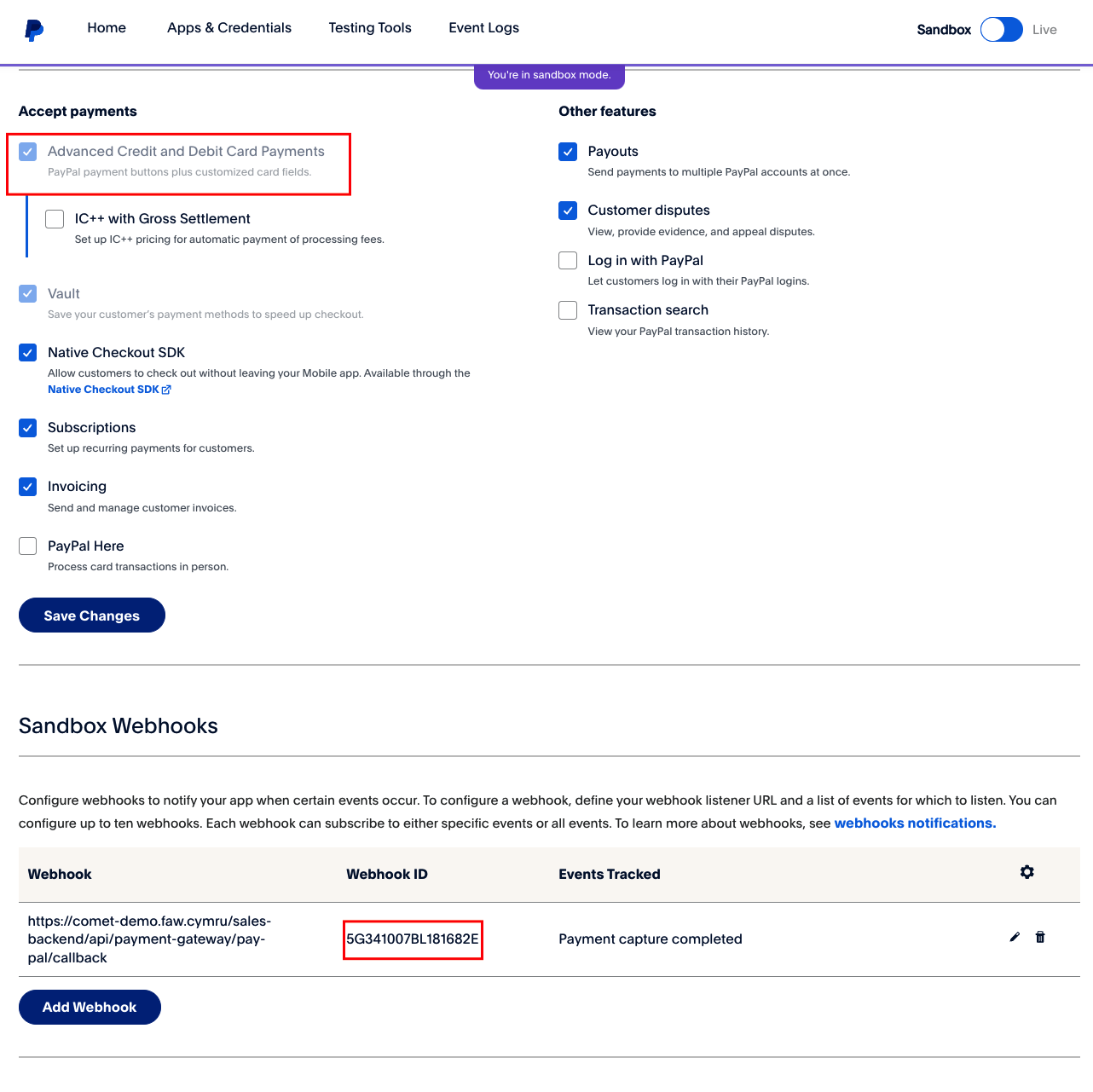Toggle Sandbox to Live mode switch
This screenshot has width=1093, height=1092.
(x=1002, y=30)
